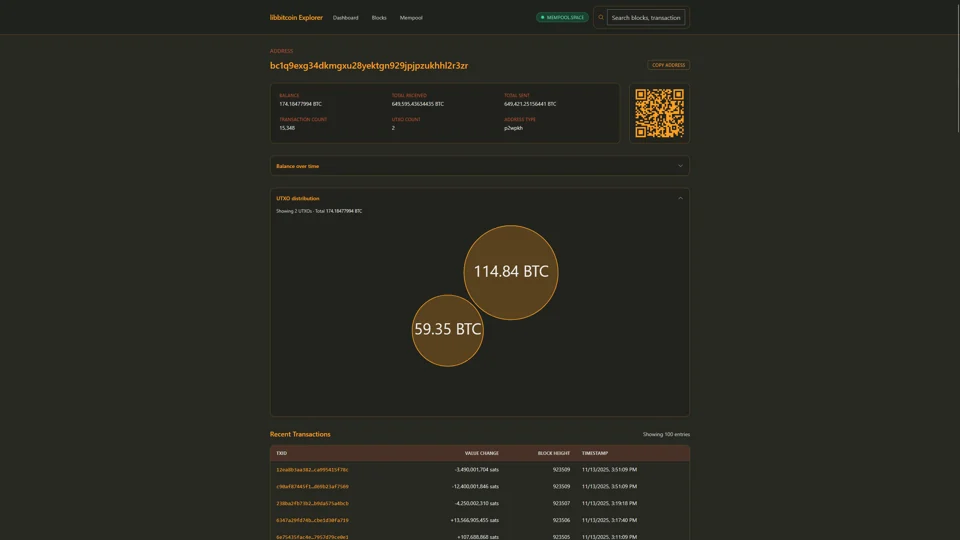Viewport: 960px width, 540px height.
Task: Click block height 923507
Action: tap(561, 503)
